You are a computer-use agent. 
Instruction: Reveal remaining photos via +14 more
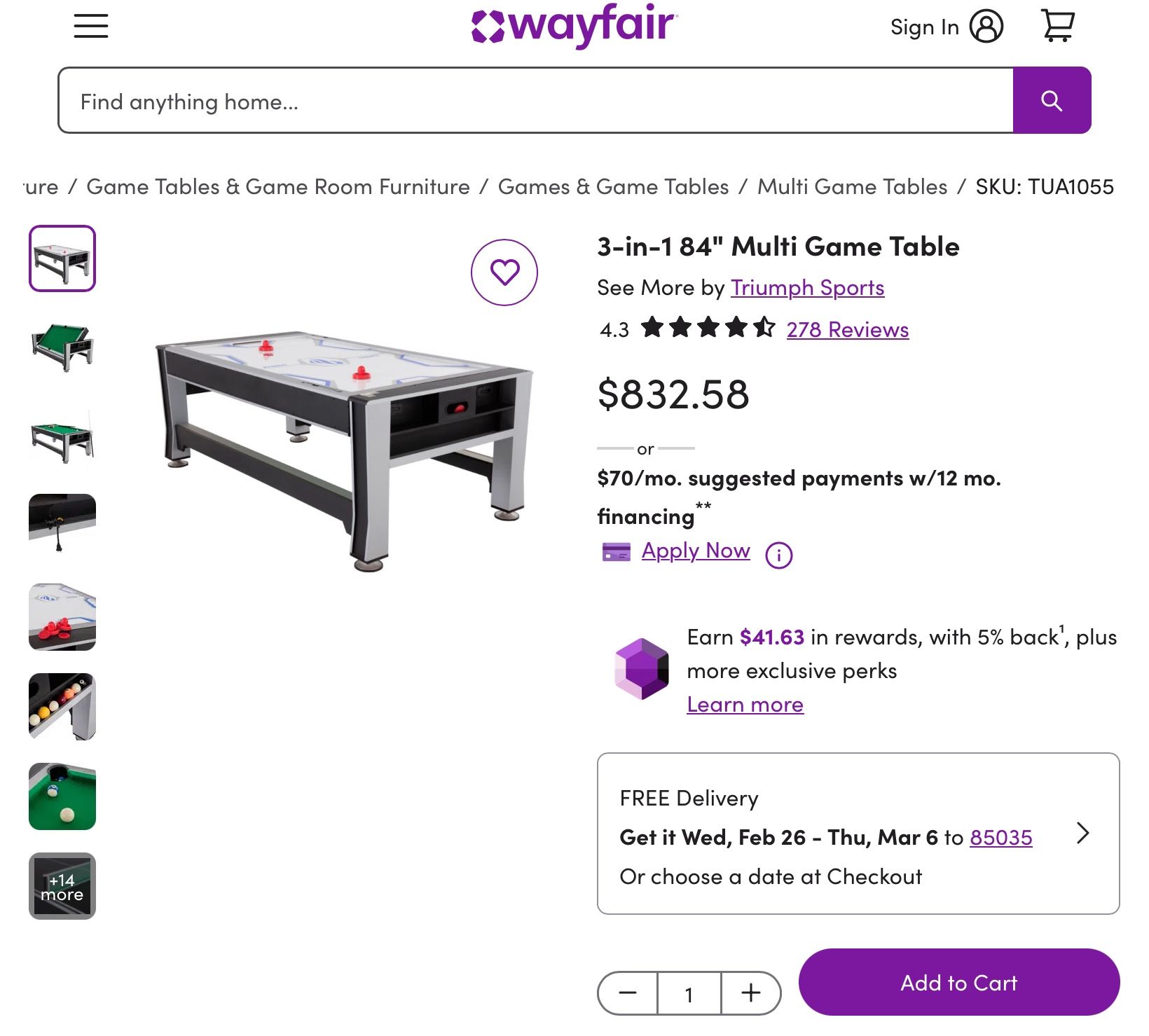(62, 885)
